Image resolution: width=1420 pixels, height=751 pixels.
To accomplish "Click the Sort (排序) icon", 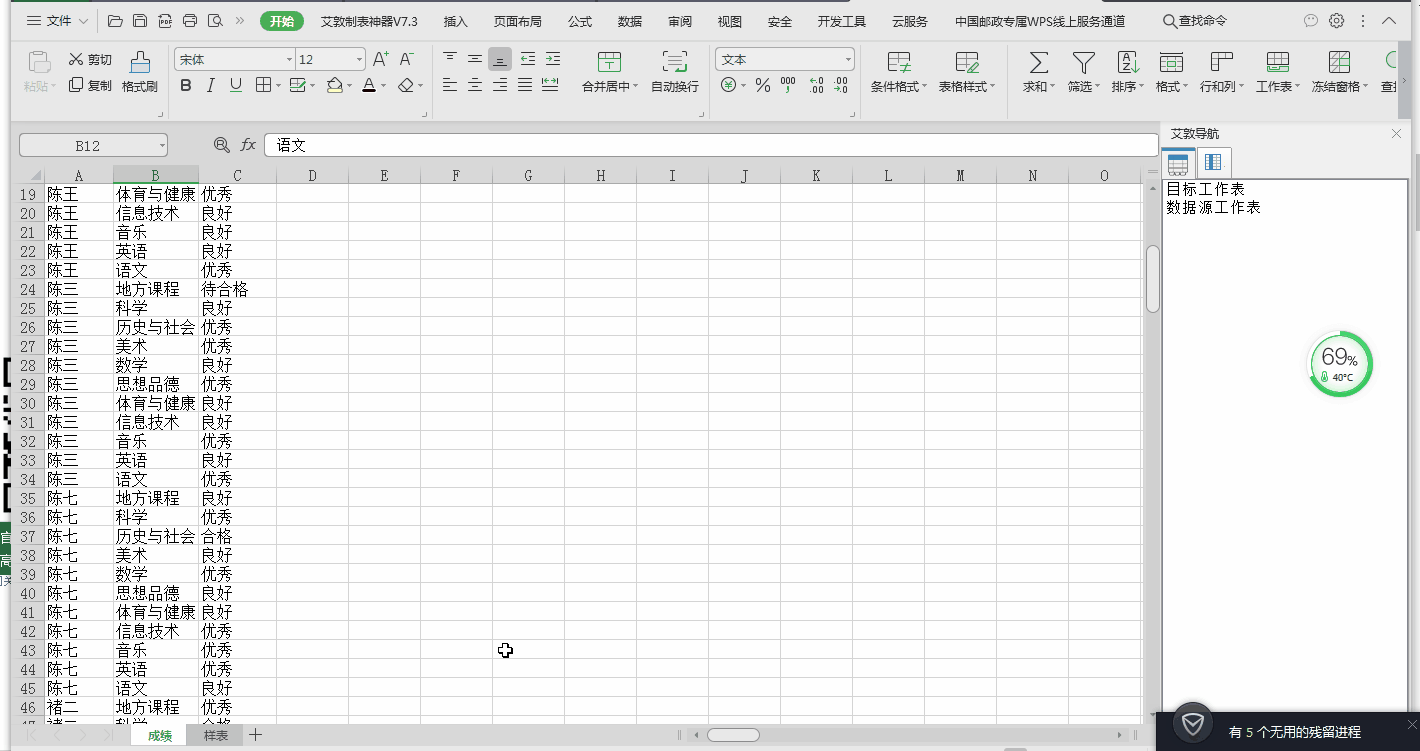I will [1127, 63].
